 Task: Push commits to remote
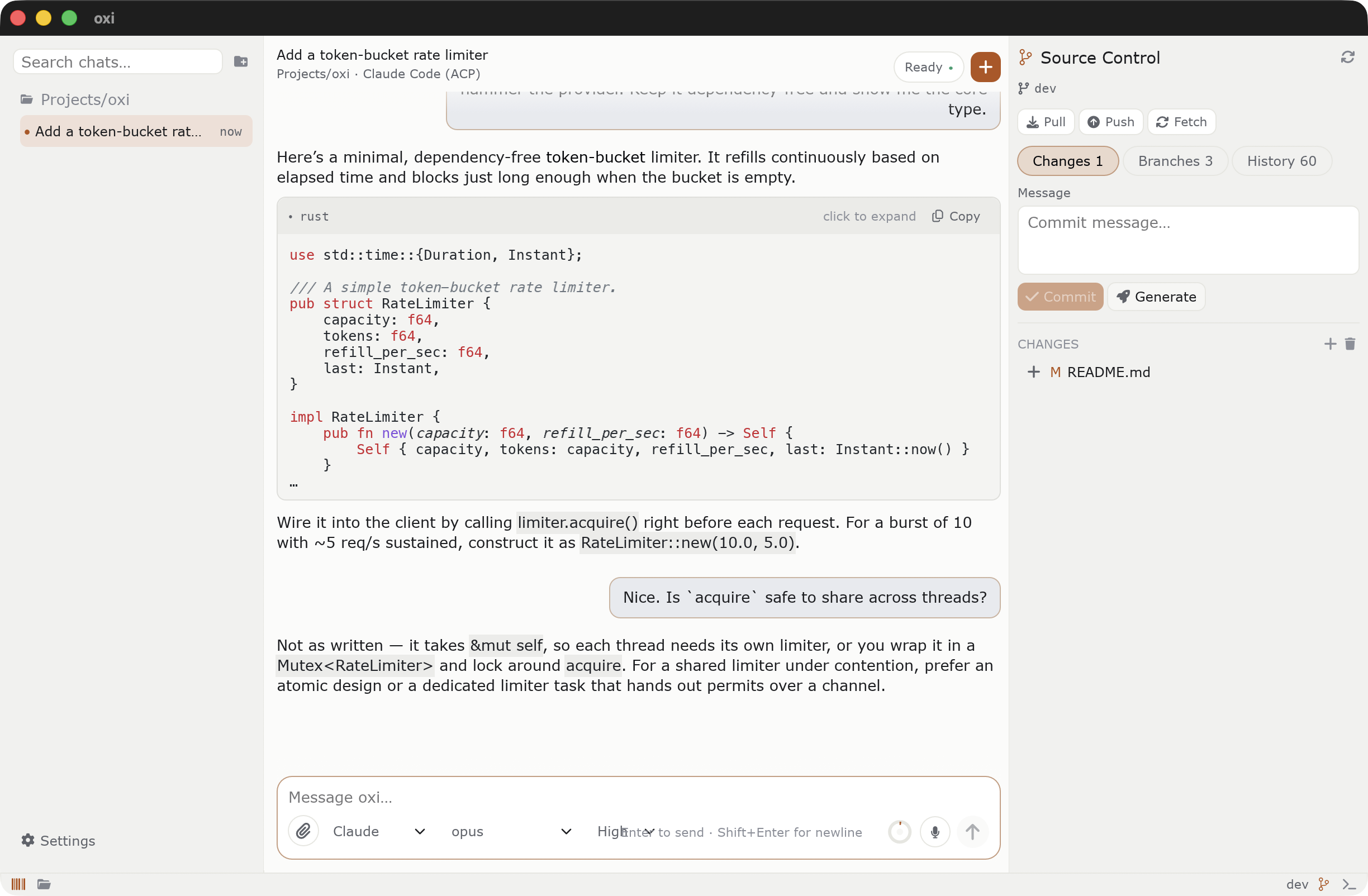(x=1110, y=122)
